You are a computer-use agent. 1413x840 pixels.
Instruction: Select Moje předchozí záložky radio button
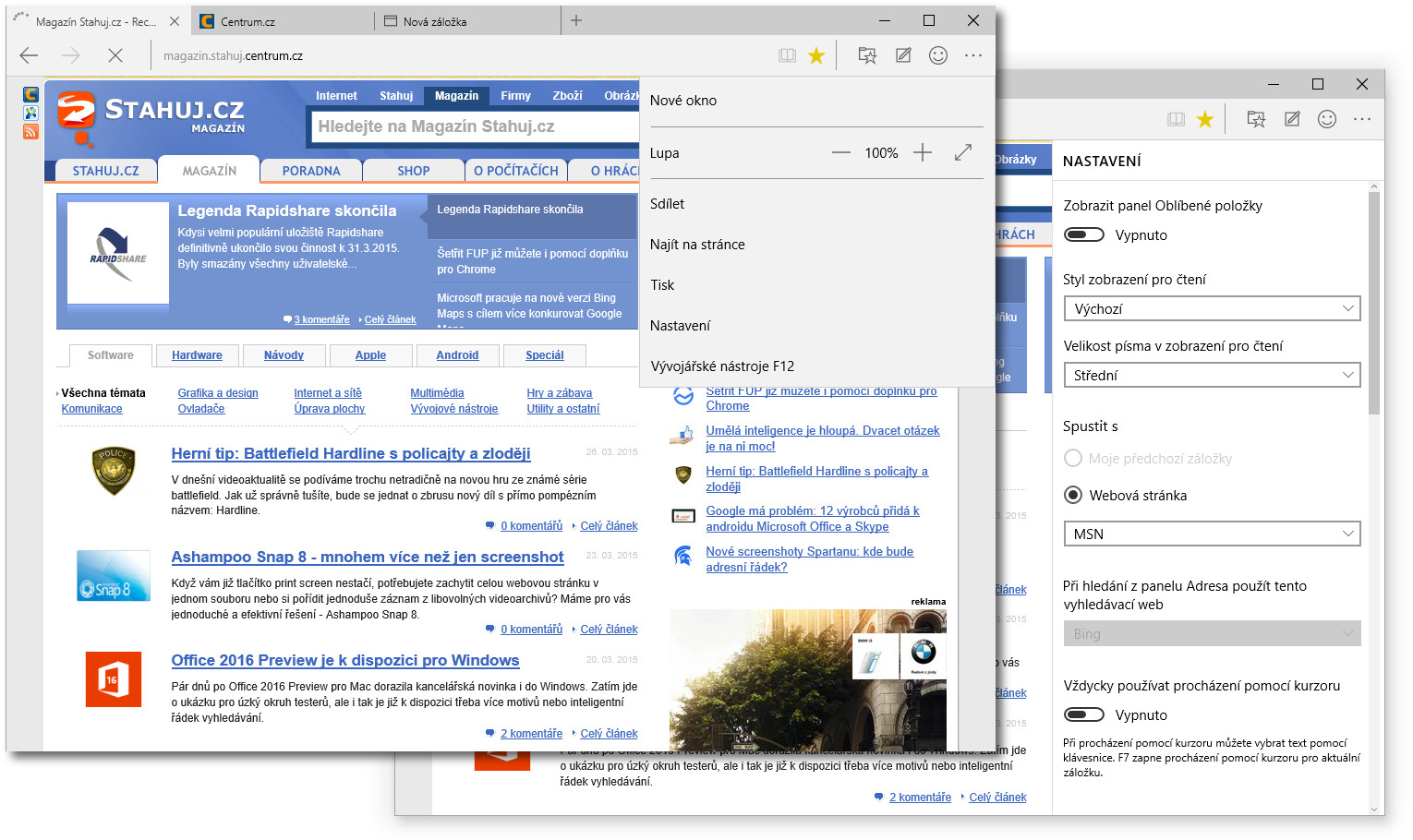pos(1073,458)
